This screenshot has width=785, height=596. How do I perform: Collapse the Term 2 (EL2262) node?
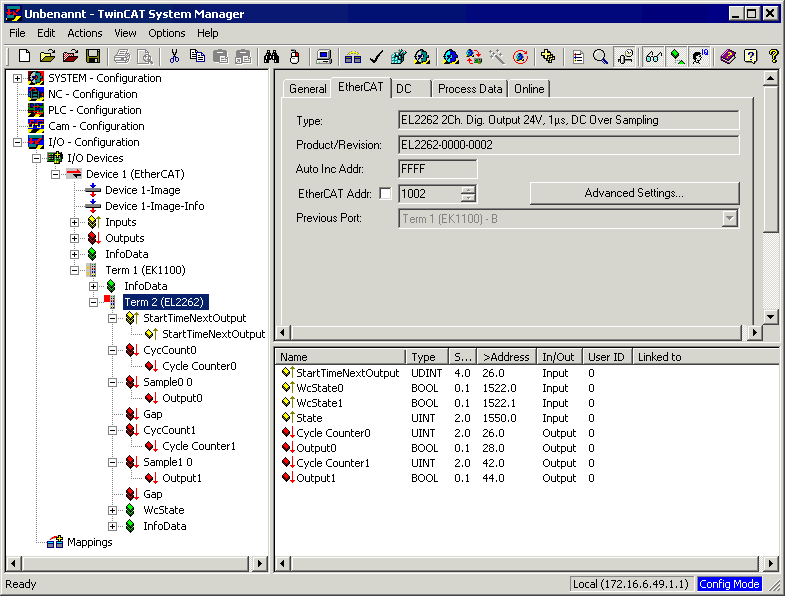[94, 303]
